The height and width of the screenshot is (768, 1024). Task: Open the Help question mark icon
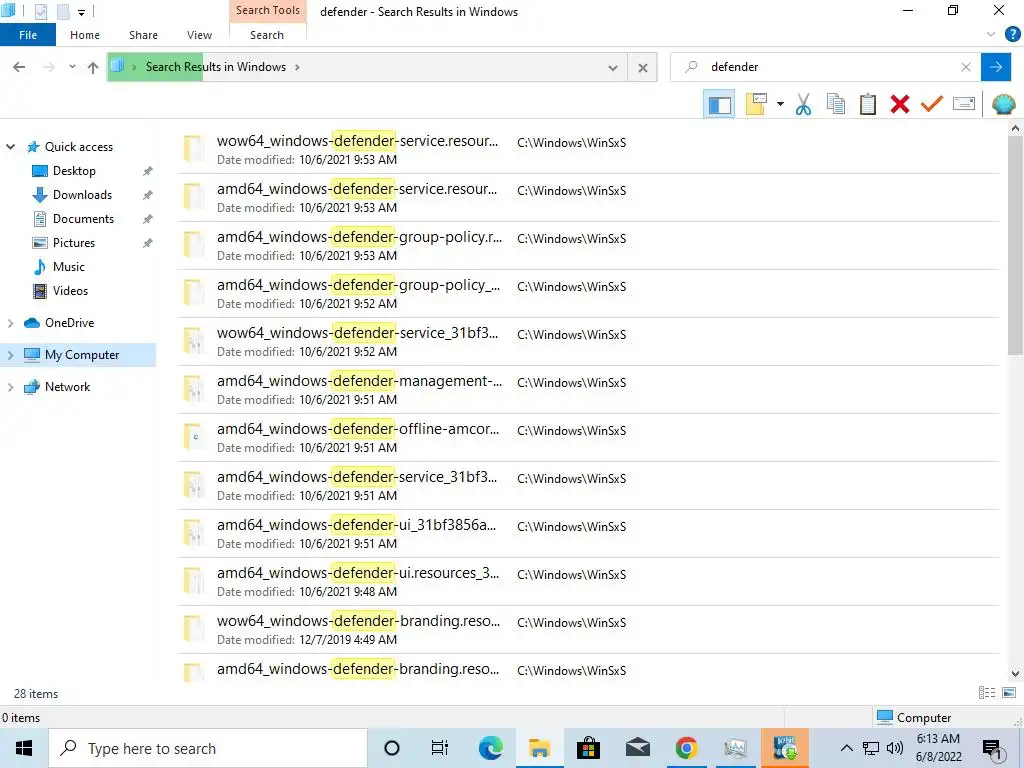(1012, 35)
